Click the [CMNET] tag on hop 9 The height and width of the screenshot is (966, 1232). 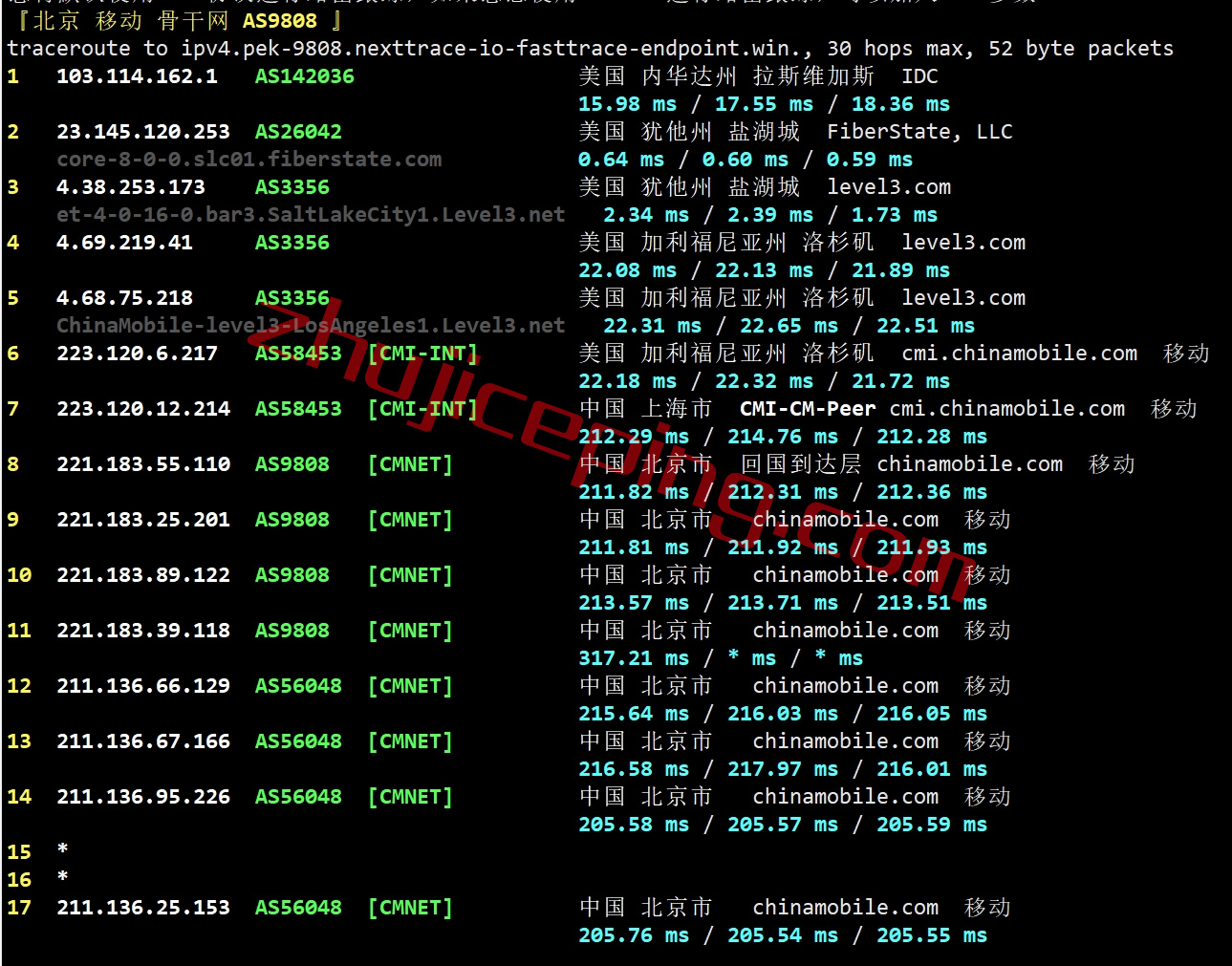[410, 520]
